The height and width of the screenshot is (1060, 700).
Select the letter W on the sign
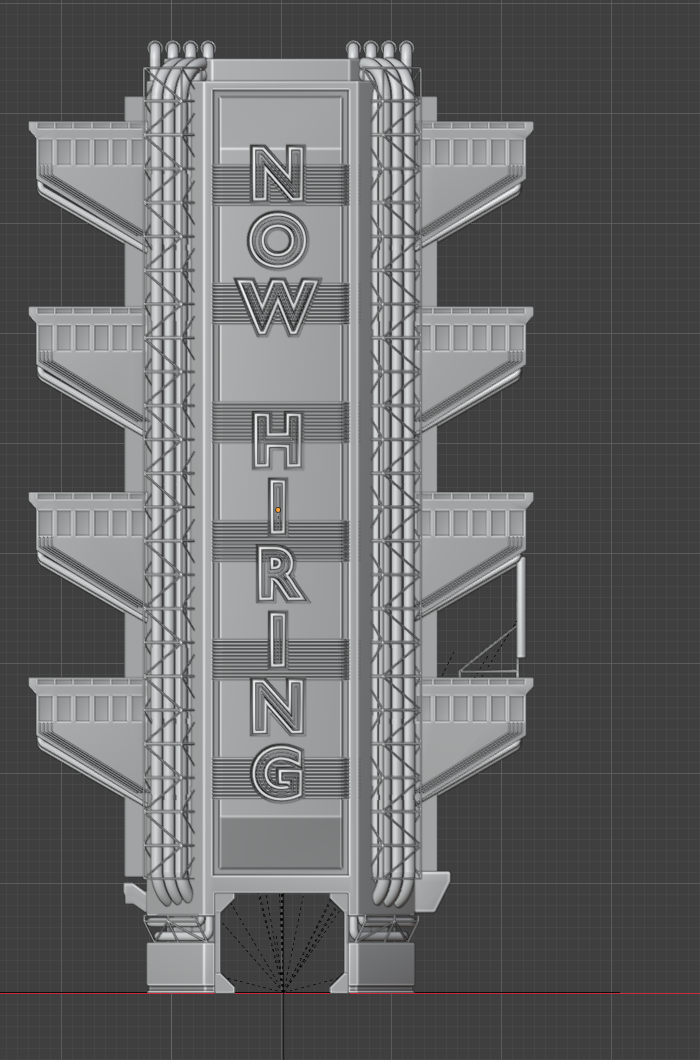279,308
